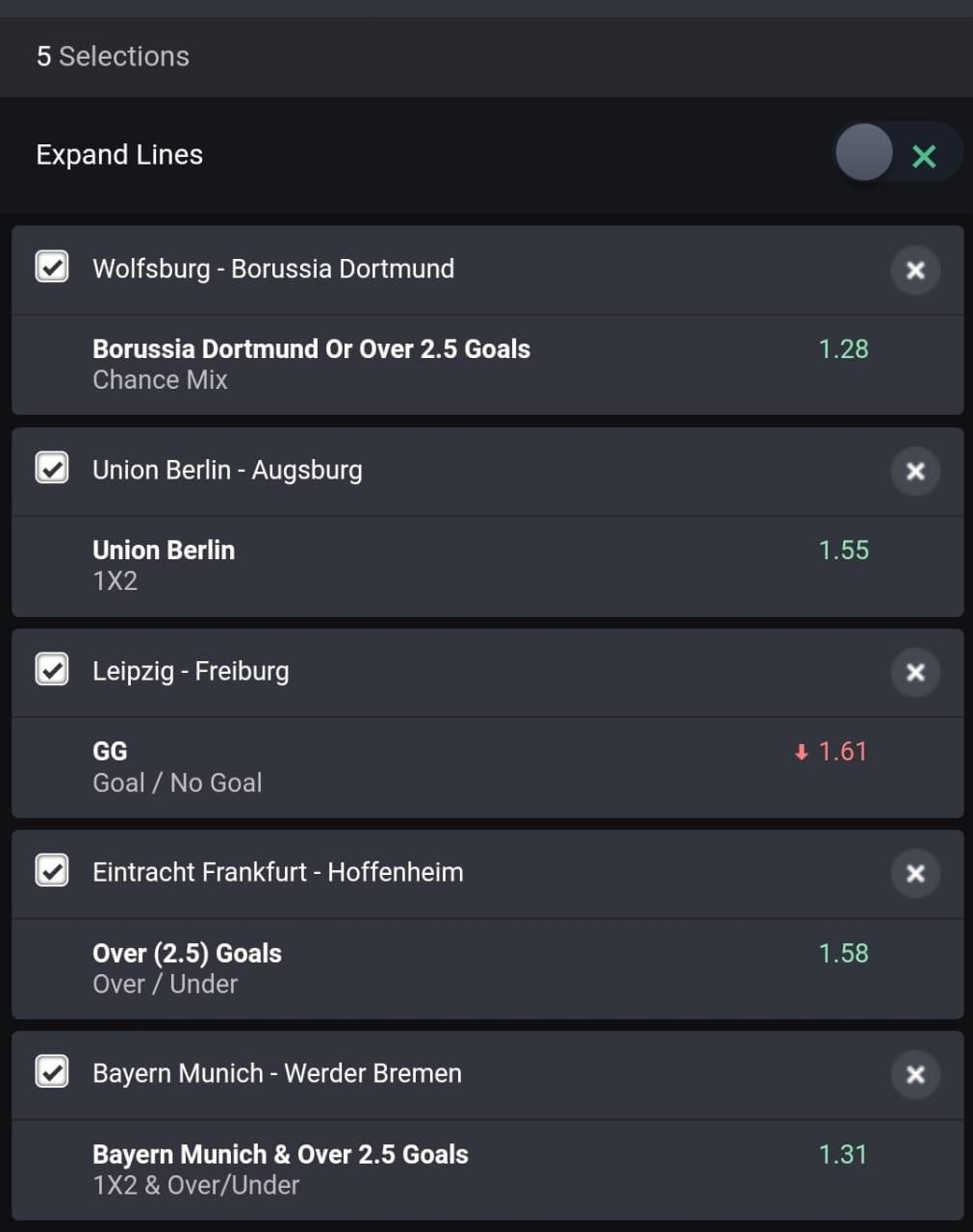Viewport: 973px width, 1232px height.
Task: Click the green X next to Expand Lines
Action: pyautogui.click(x=924, y=155)
